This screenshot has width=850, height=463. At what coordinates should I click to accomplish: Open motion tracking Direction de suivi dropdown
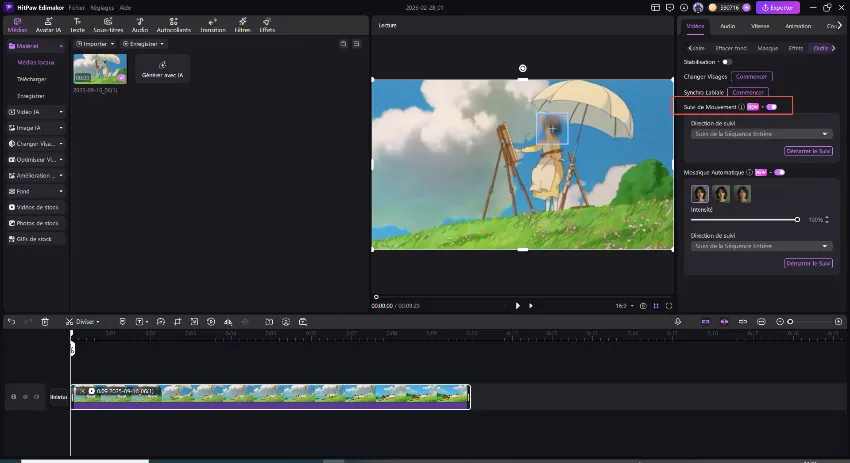coord(761,134)
